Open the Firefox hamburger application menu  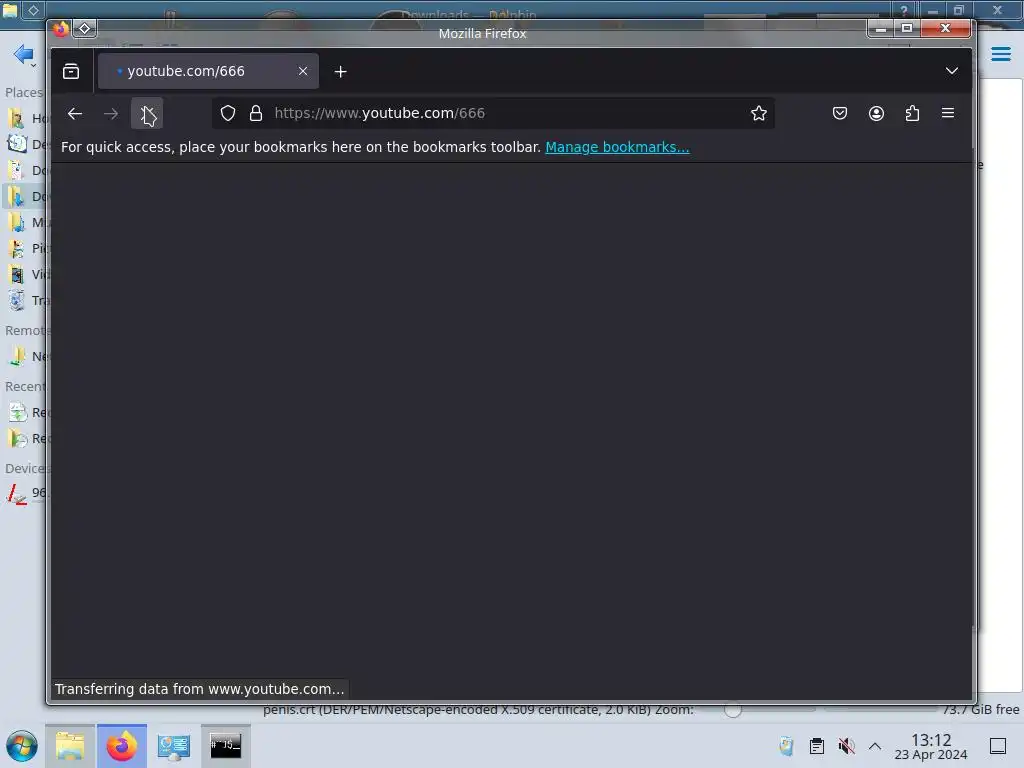[948, 114]
